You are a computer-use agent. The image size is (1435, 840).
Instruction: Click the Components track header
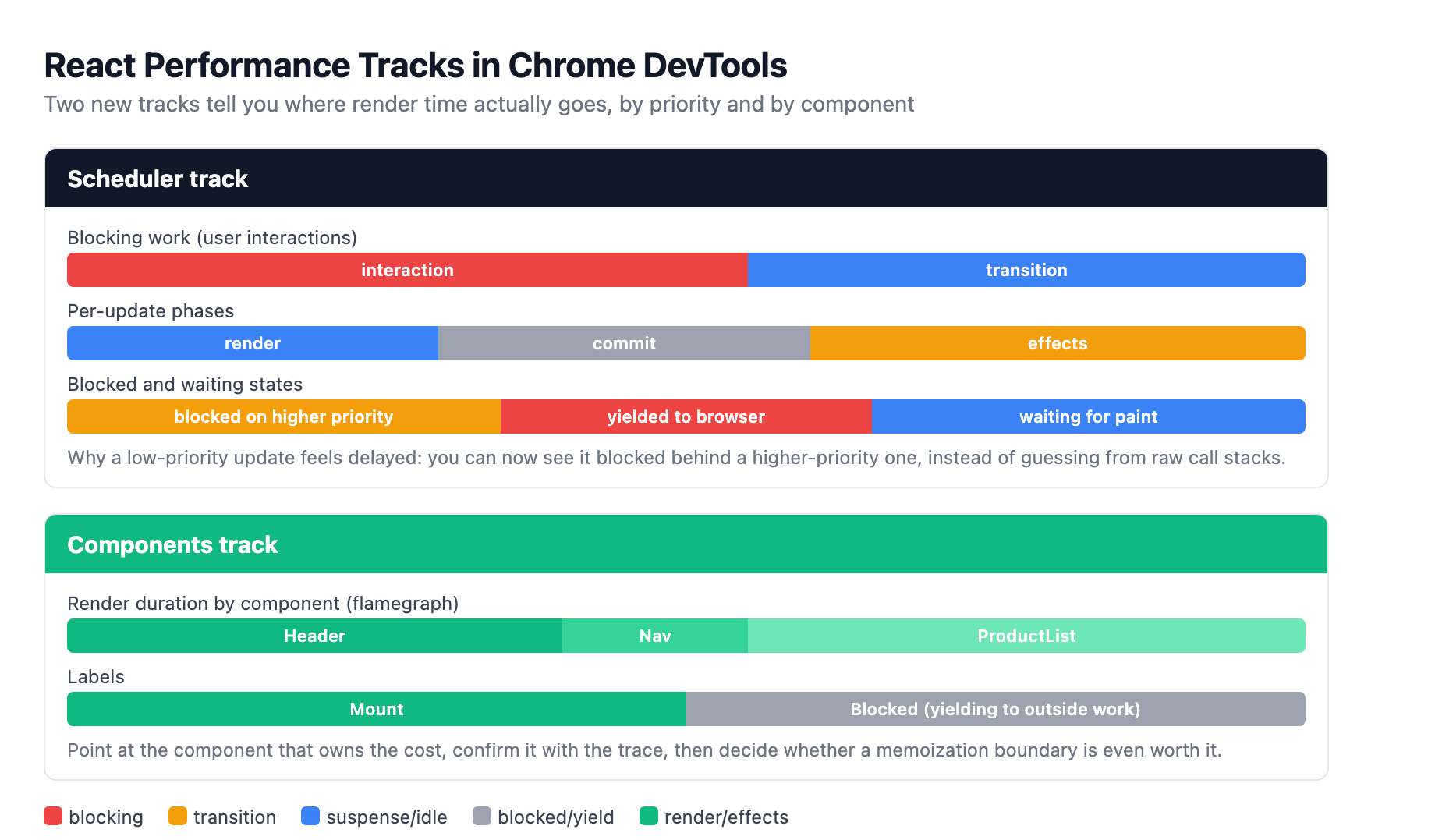(686, 544)
